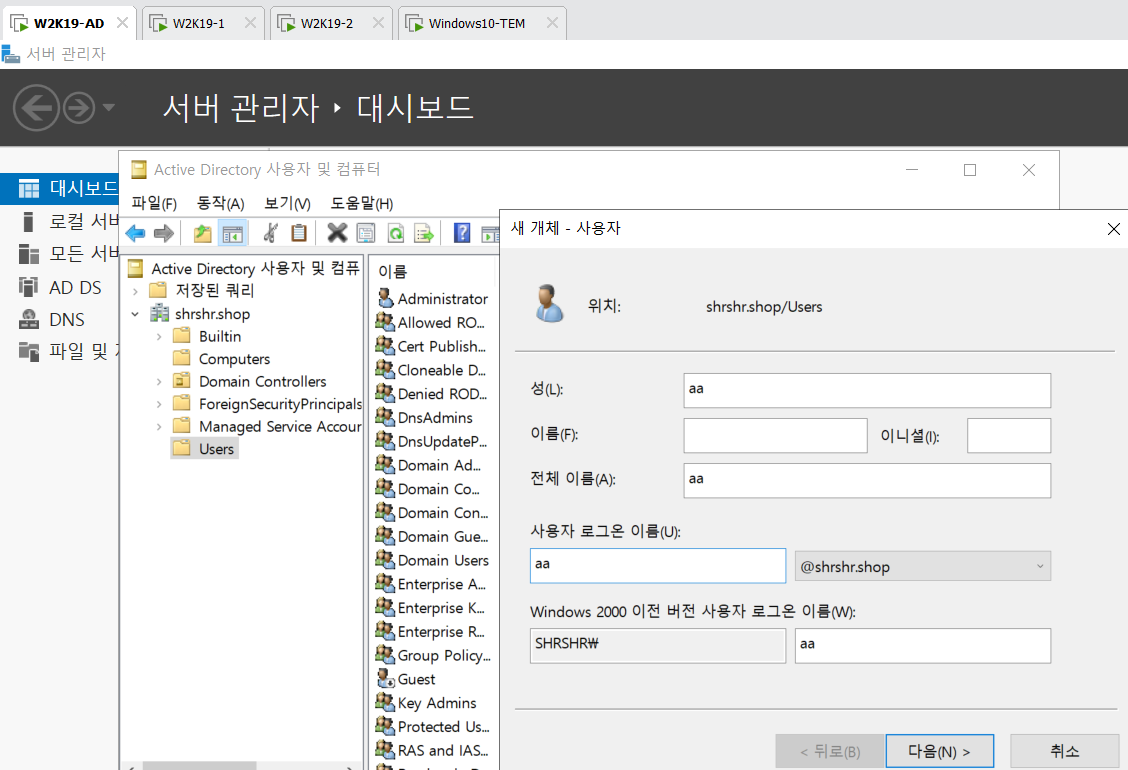Select the Allowed RO... group
This screenshot has height=770, width=1128.
[x=431, y=322]
